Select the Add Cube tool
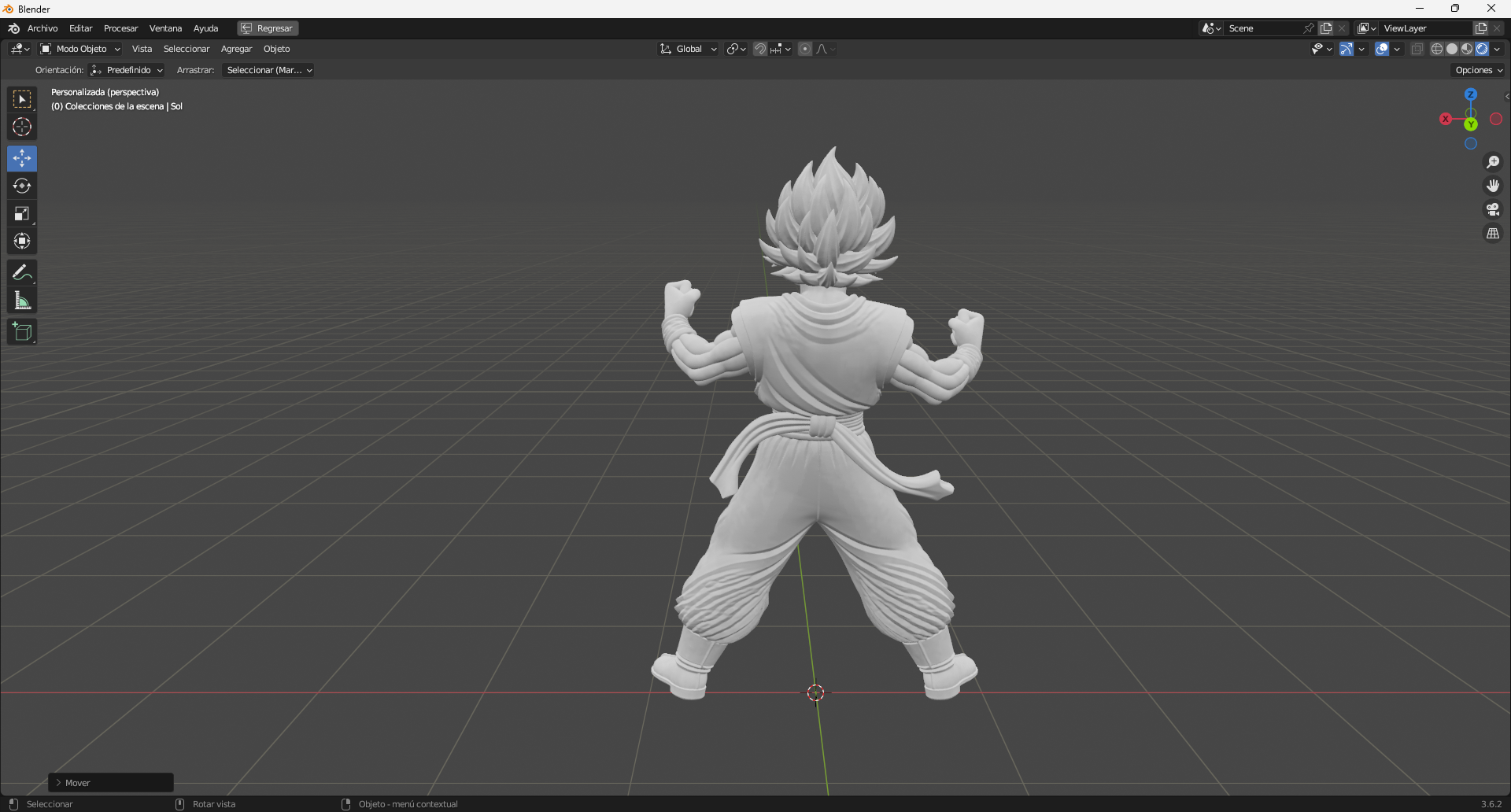The height and width of the screenshot is (812, 1511). [21, 331]
